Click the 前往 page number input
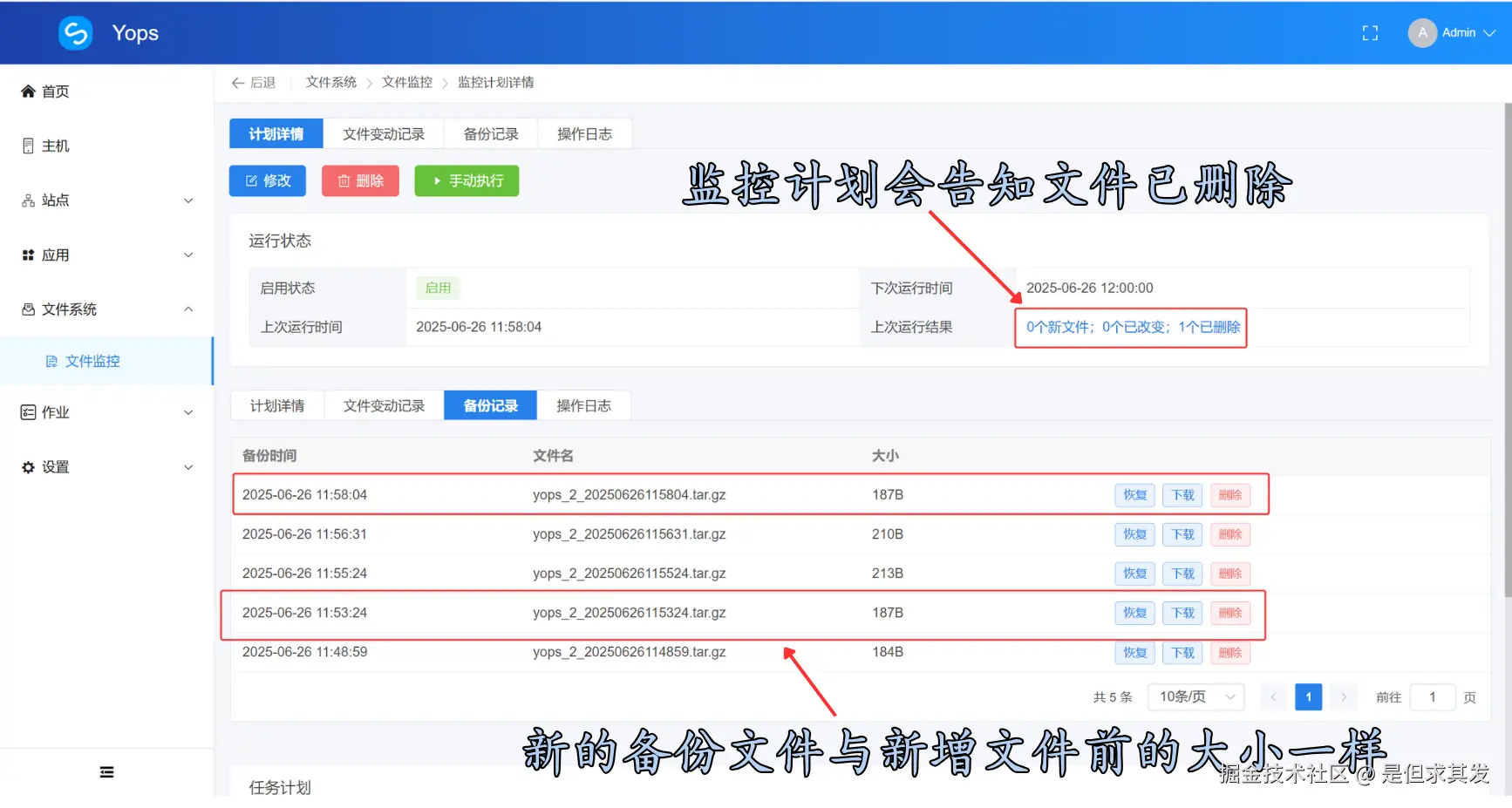Image resolution: width=1512 pixels, height=808 pixels. coord(1433,697)
